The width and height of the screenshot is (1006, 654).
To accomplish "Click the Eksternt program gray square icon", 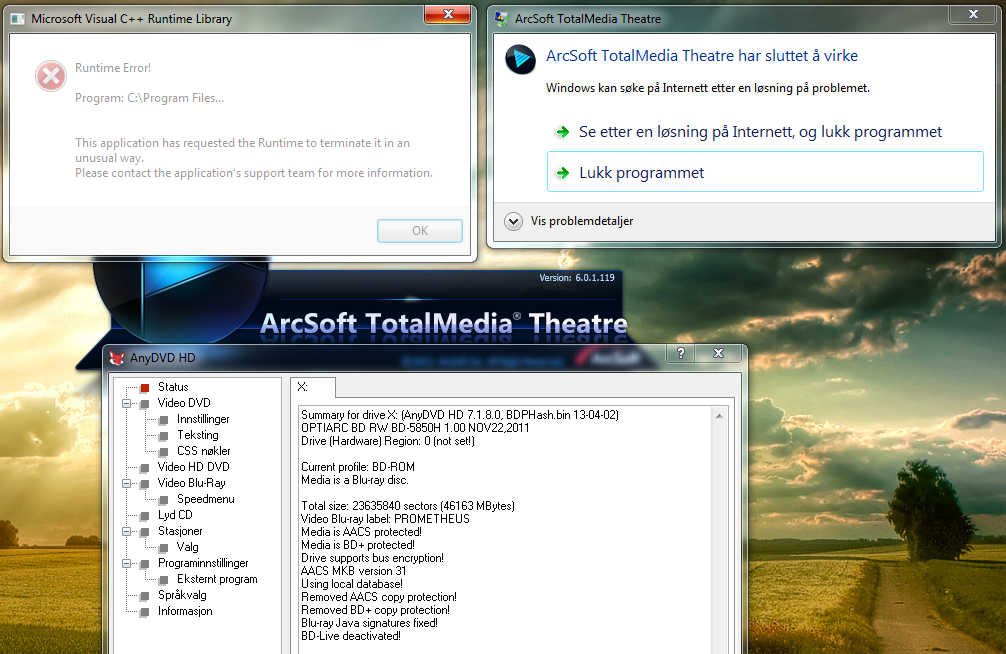I will [164, 580].
